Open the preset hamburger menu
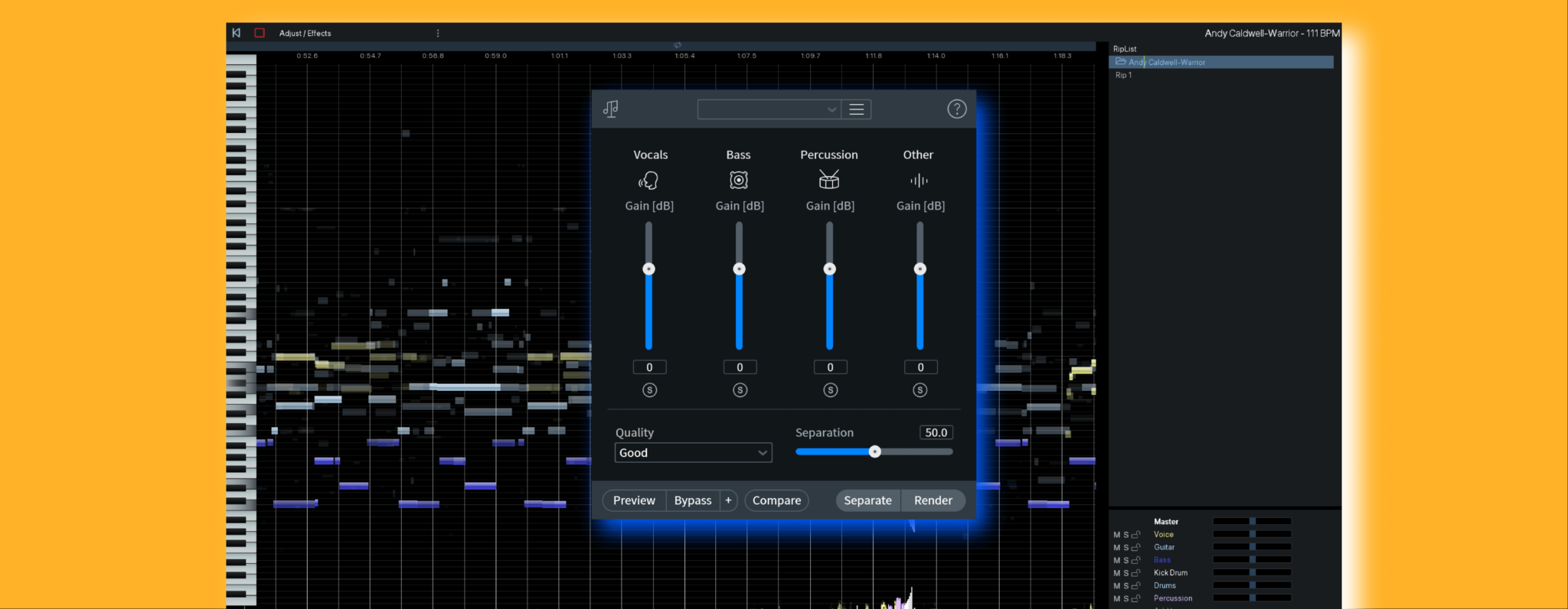 pyautogui.click(x=857, y=109)
